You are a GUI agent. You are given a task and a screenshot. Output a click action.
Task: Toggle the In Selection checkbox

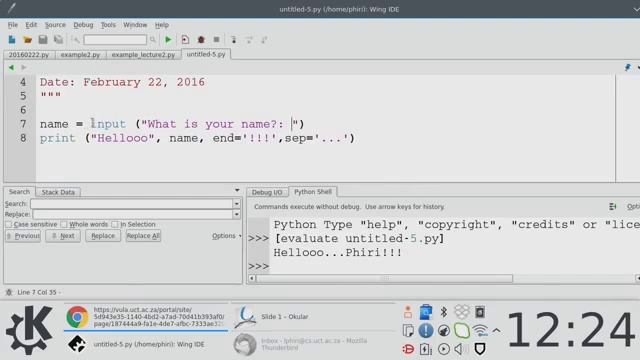point(115,224)
